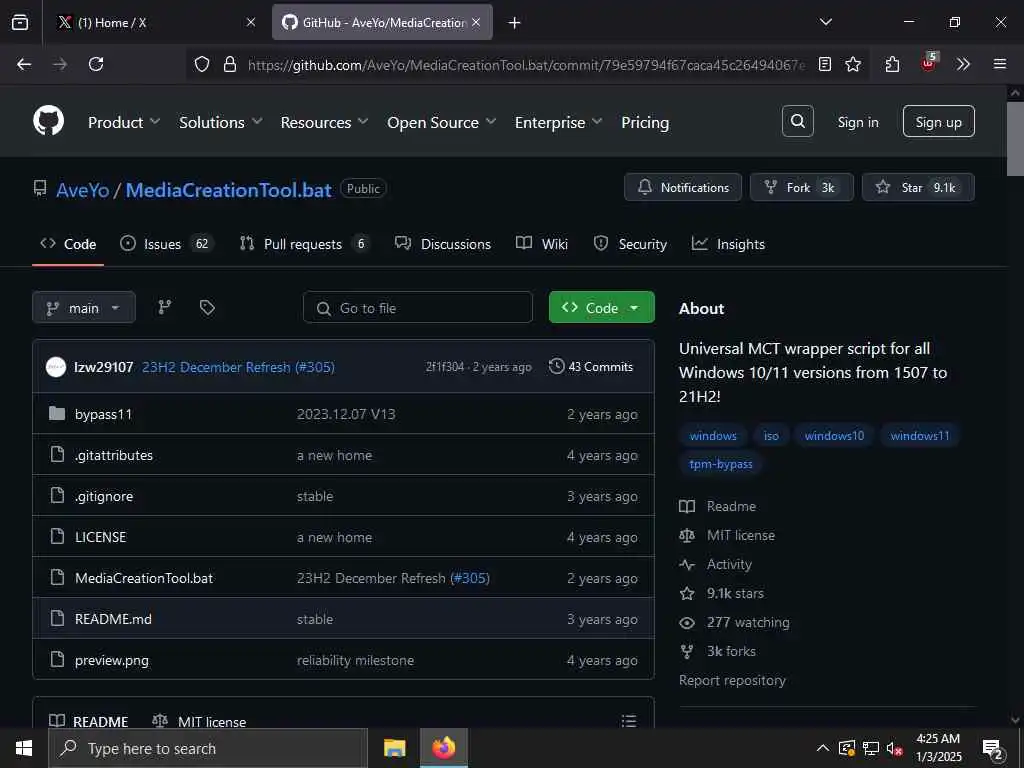Click the windows11 topic tag
Screen dimensions: 1024x768
(x=920, y=436)
